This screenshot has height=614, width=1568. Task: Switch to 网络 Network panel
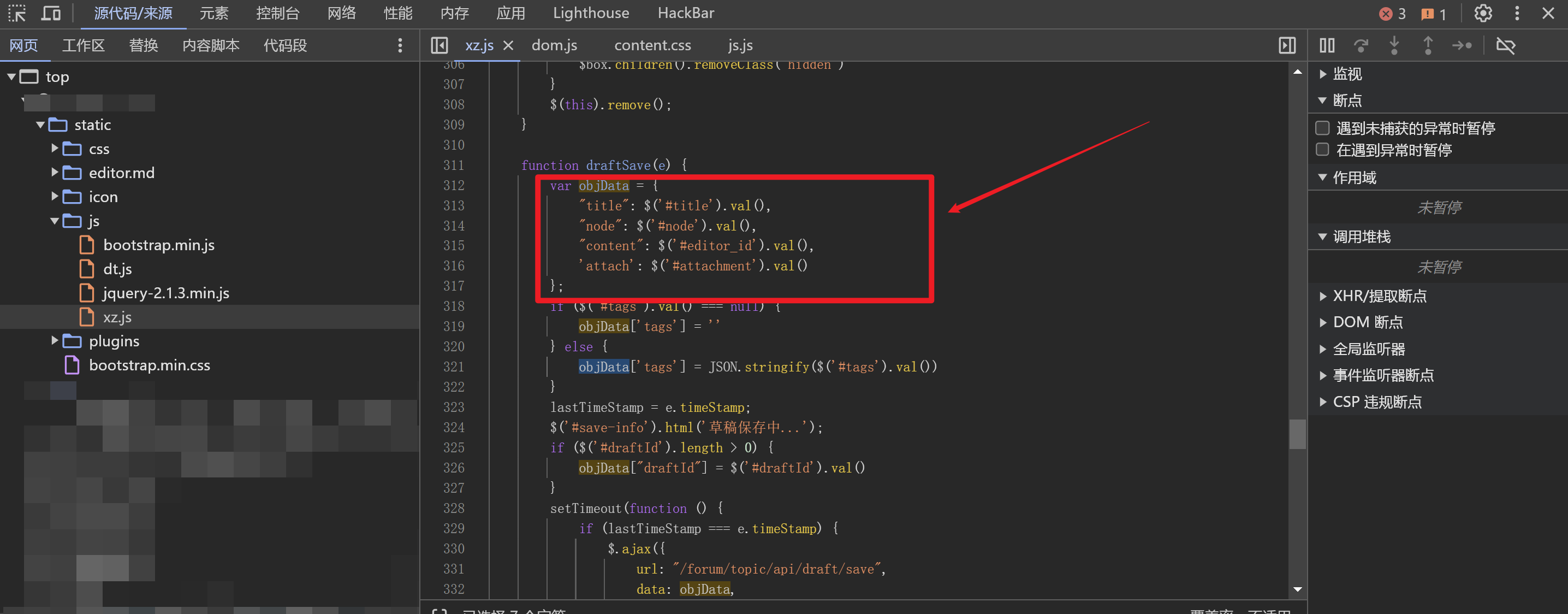pos(341,14)
